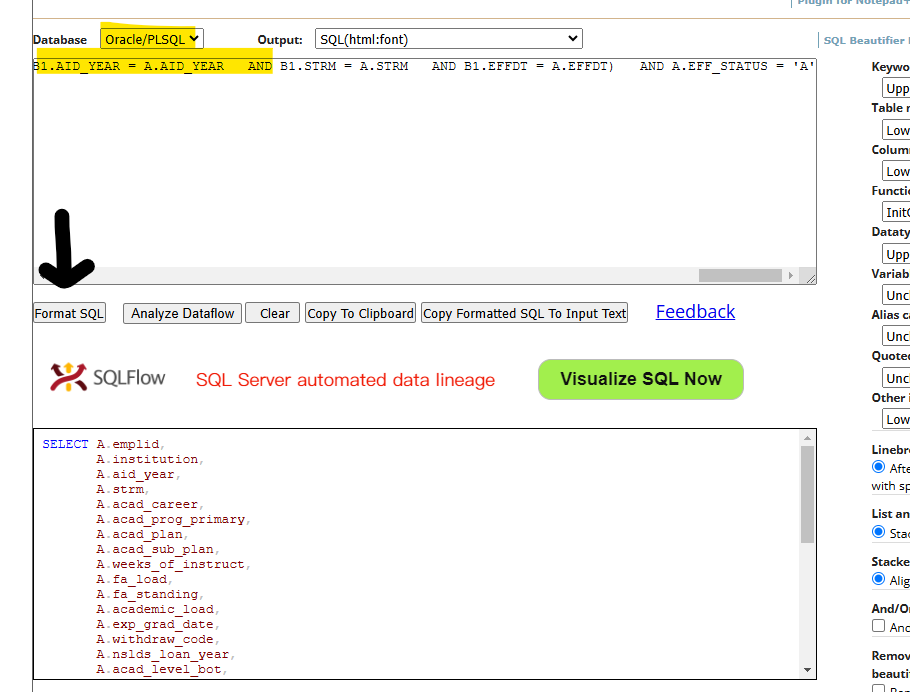Click A.weeks_of_instruct in formatted output
This screenshot has height=692, width=910.
pos(171,564)
